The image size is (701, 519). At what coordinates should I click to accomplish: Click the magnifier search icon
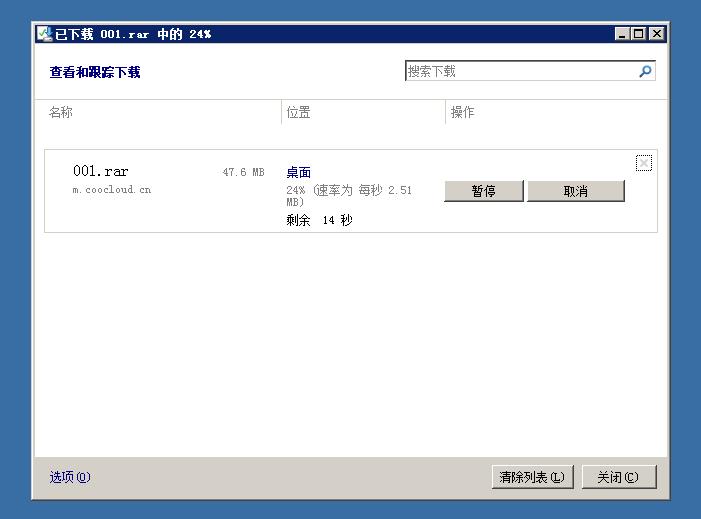(x=646, y=71)
